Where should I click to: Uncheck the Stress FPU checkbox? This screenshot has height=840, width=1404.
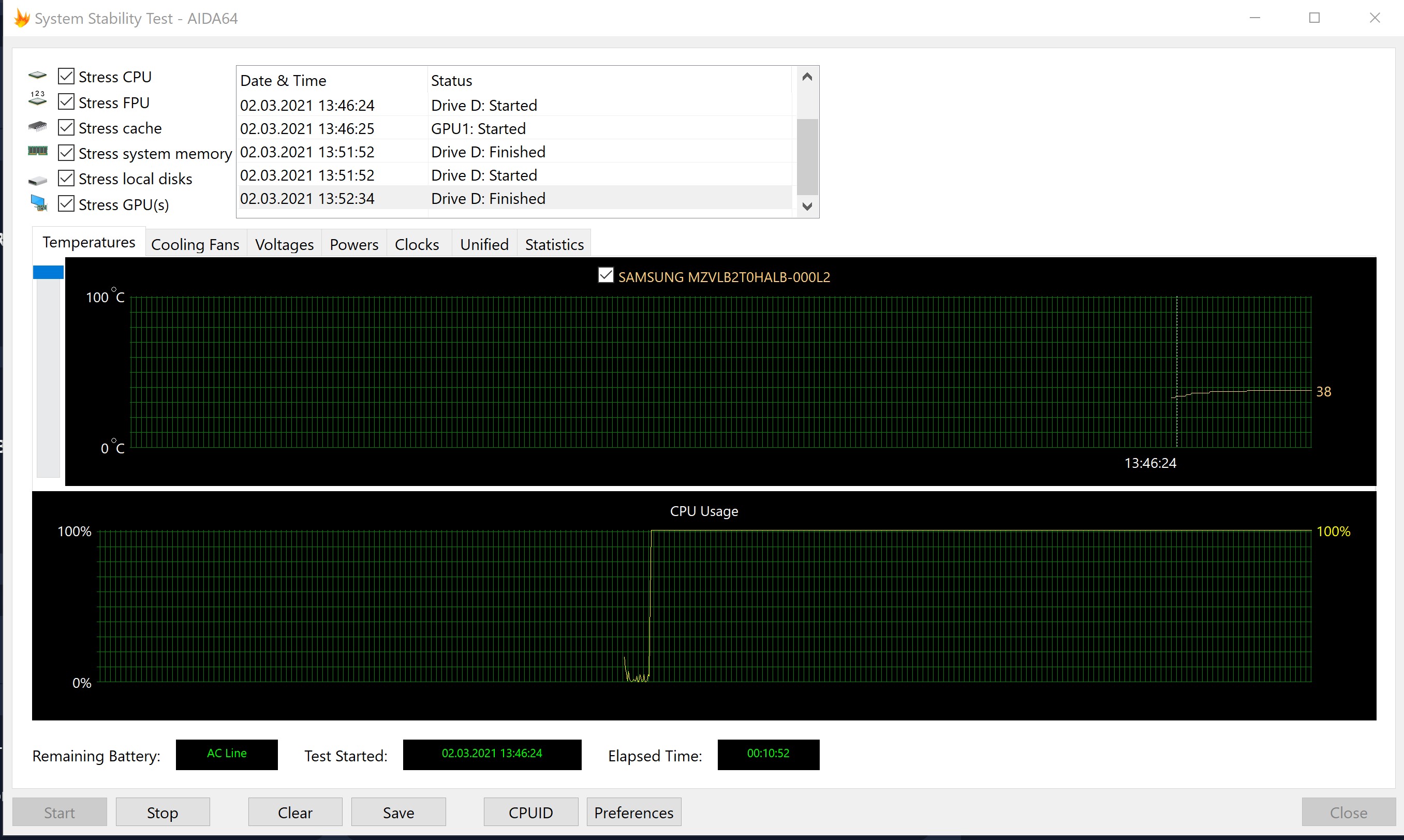click(66, 102)
